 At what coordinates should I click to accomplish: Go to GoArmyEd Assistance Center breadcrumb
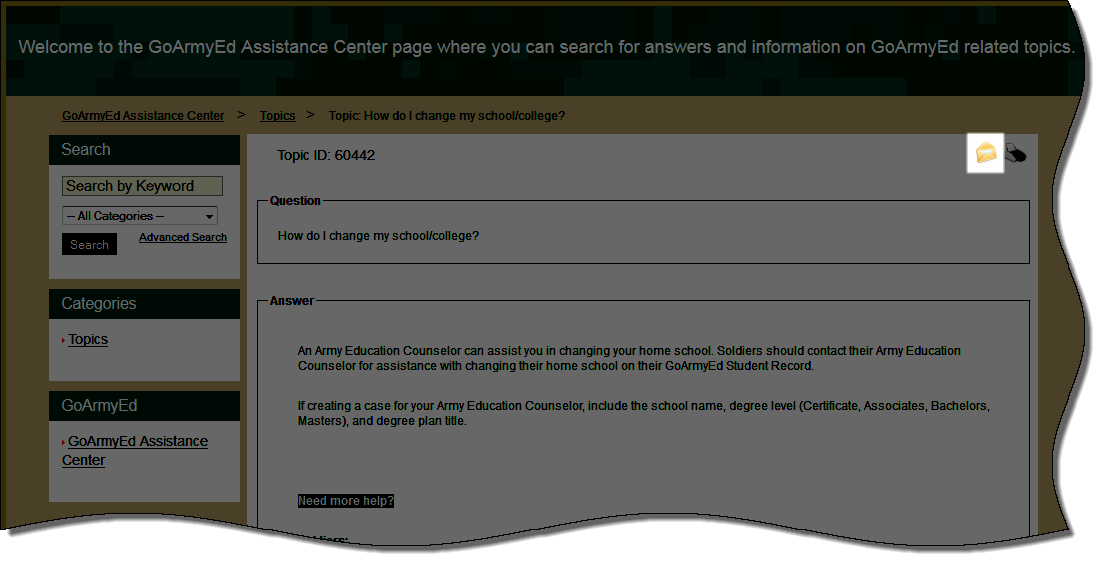(143, 116)
